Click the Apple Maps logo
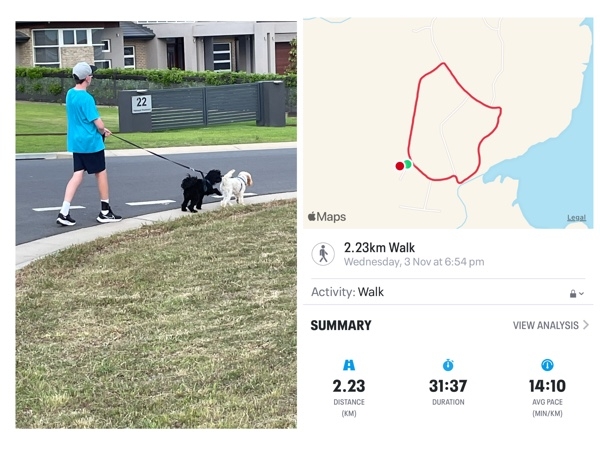Screen dimensions: 600x450 [327, 217]
